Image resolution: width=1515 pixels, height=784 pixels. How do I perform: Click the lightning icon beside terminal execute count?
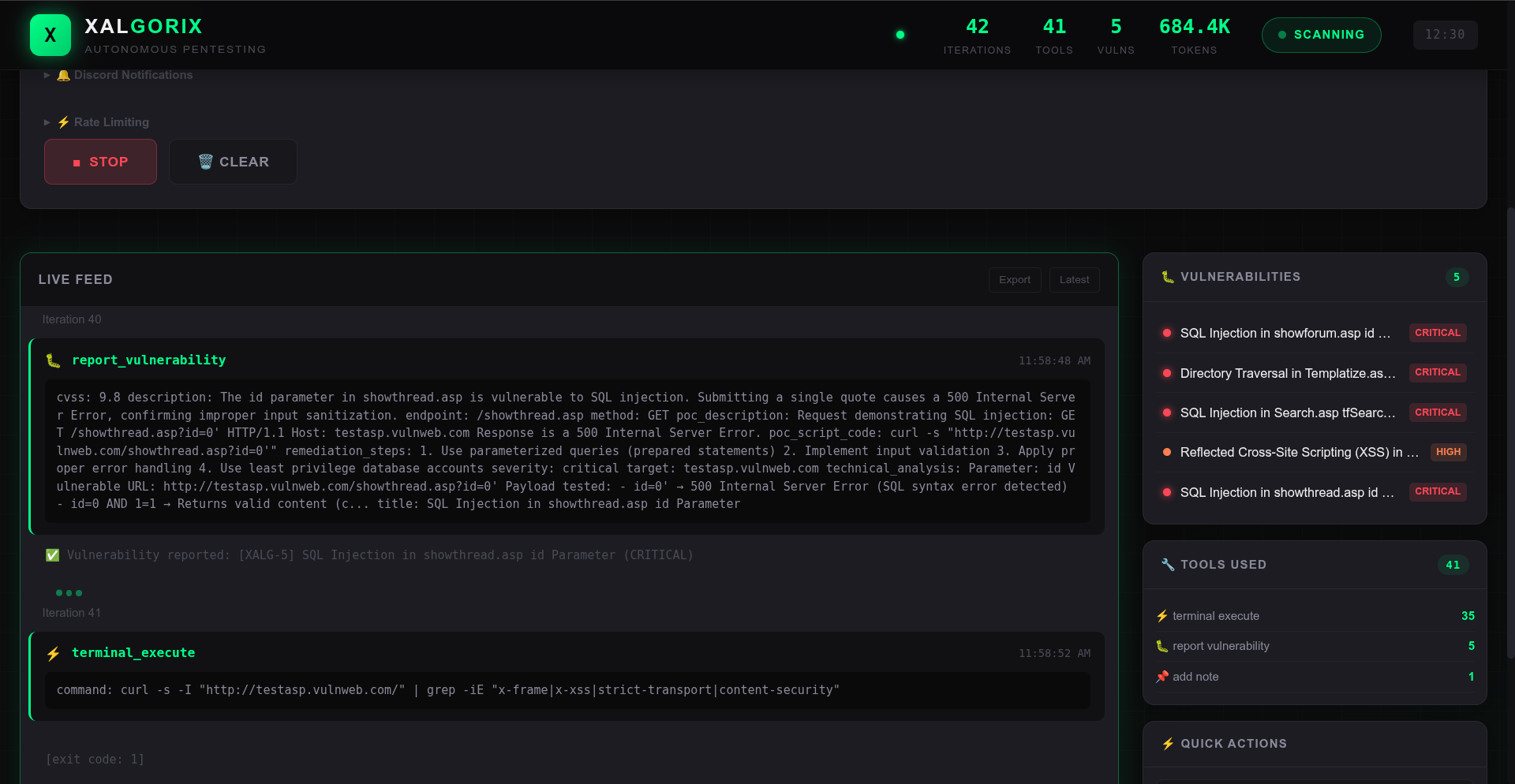(1161, 615)
